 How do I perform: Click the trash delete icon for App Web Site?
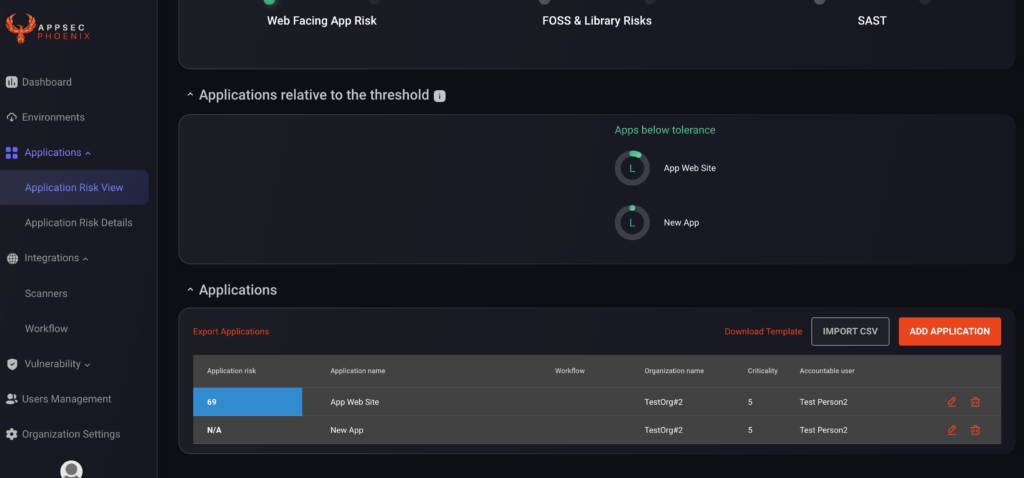point(975,402)
